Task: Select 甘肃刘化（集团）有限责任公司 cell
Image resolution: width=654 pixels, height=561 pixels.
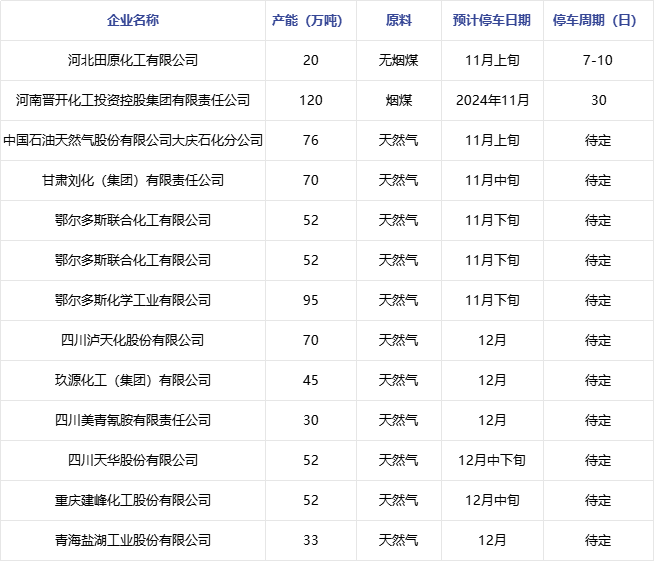Action: tap(133, 180)
